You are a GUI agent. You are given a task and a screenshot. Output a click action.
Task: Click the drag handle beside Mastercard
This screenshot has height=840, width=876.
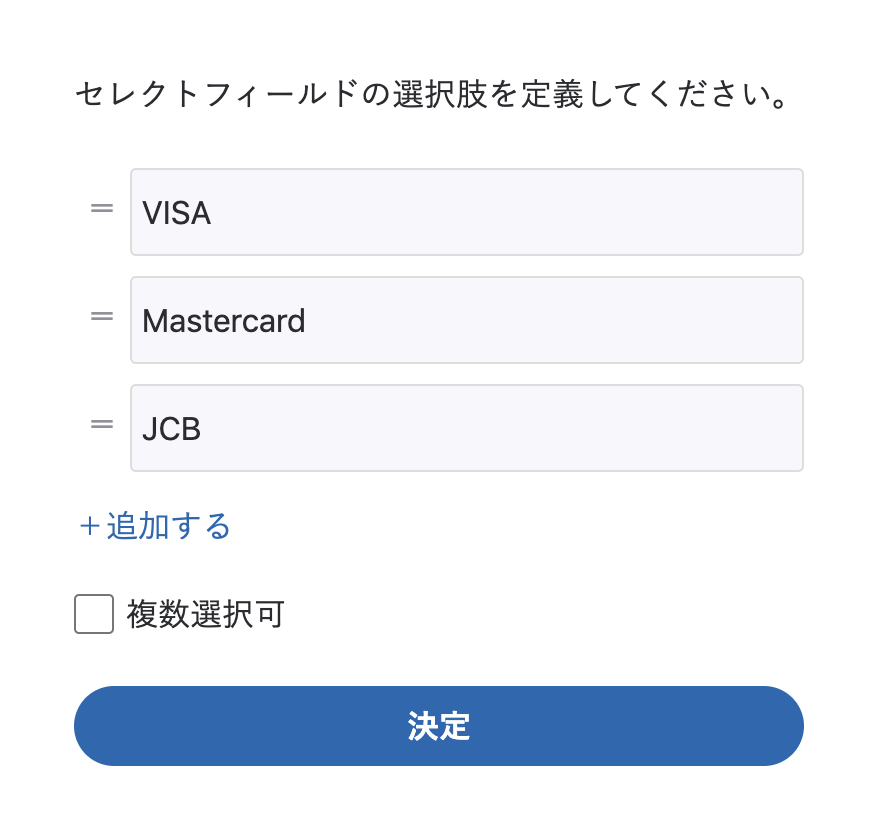tap(102, 316)
